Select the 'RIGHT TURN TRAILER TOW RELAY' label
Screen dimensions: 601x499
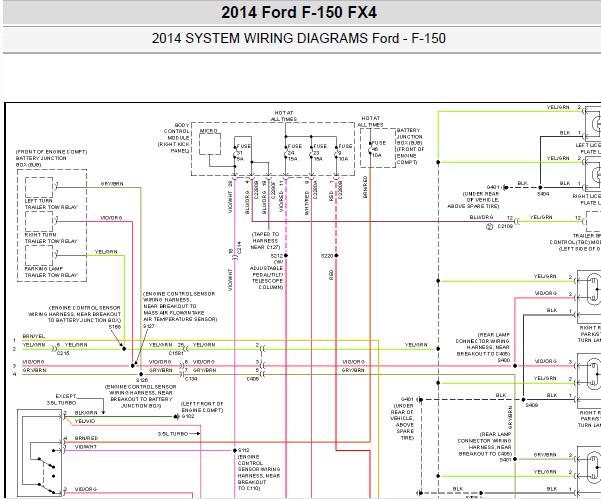pos(51,238)
